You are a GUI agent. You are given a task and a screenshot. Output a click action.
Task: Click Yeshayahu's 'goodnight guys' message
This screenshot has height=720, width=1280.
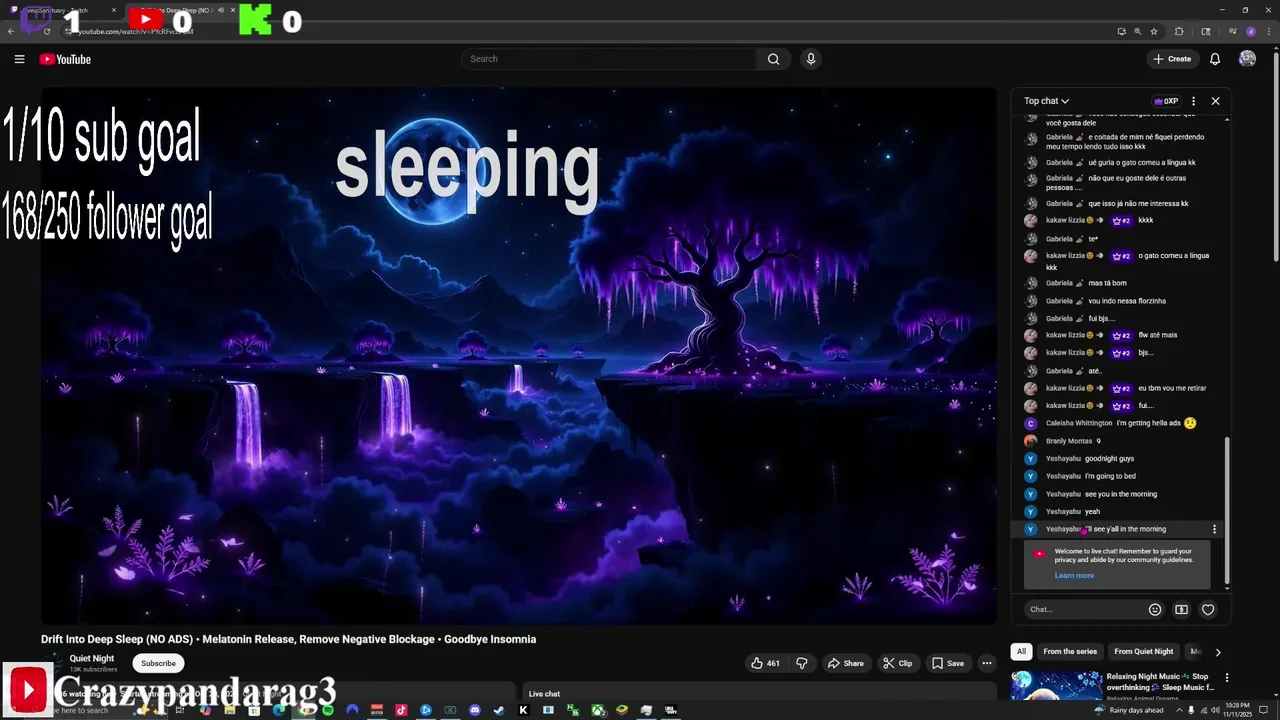(x=1109, y=458)
